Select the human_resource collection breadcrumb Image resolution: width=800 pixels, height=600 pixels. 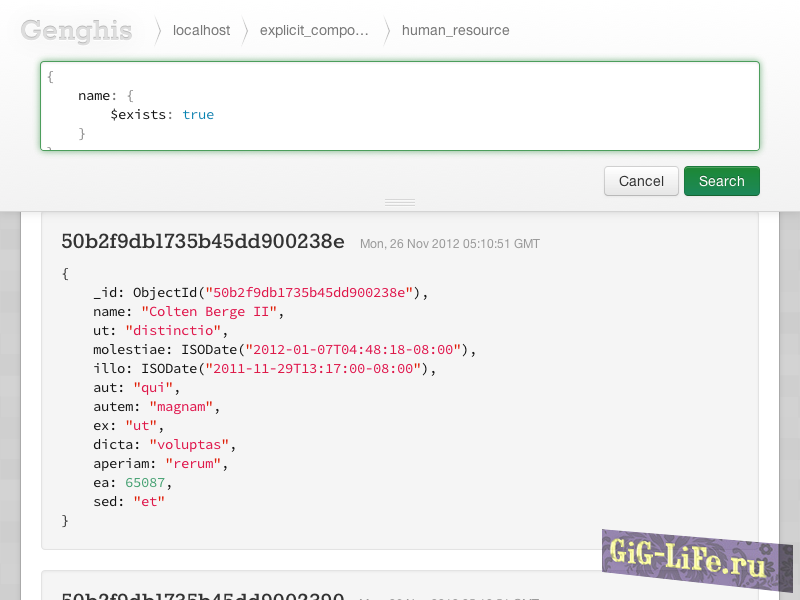tap(455, 30)
